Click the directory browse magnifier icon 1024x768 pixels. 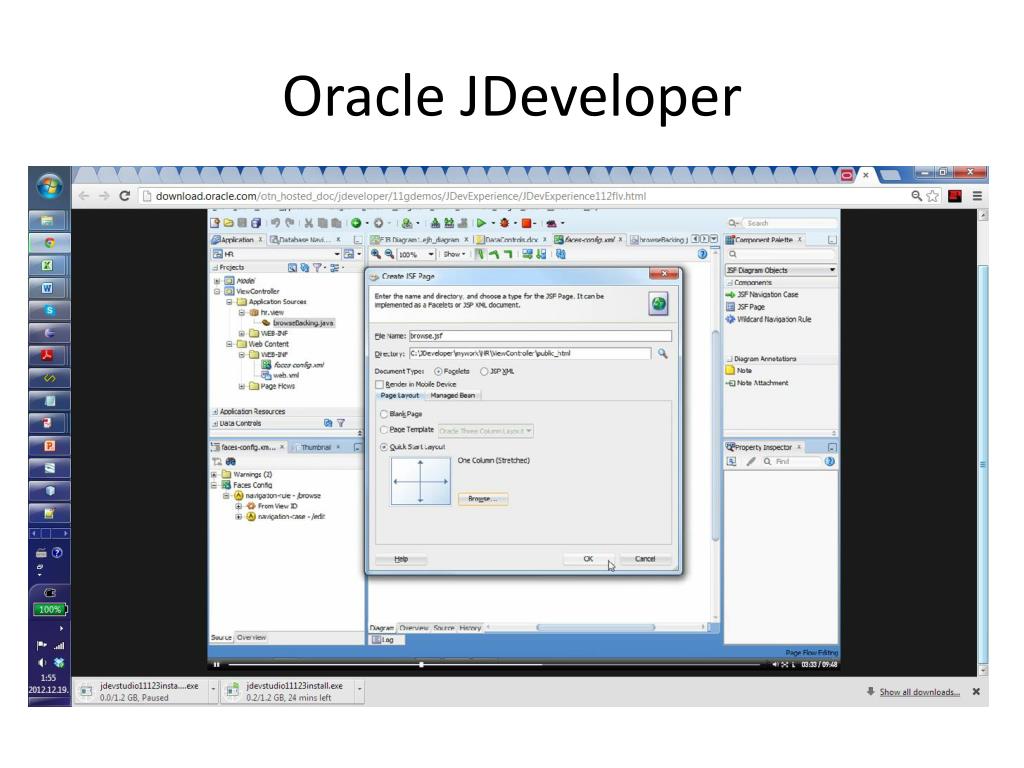click(662, 353)
